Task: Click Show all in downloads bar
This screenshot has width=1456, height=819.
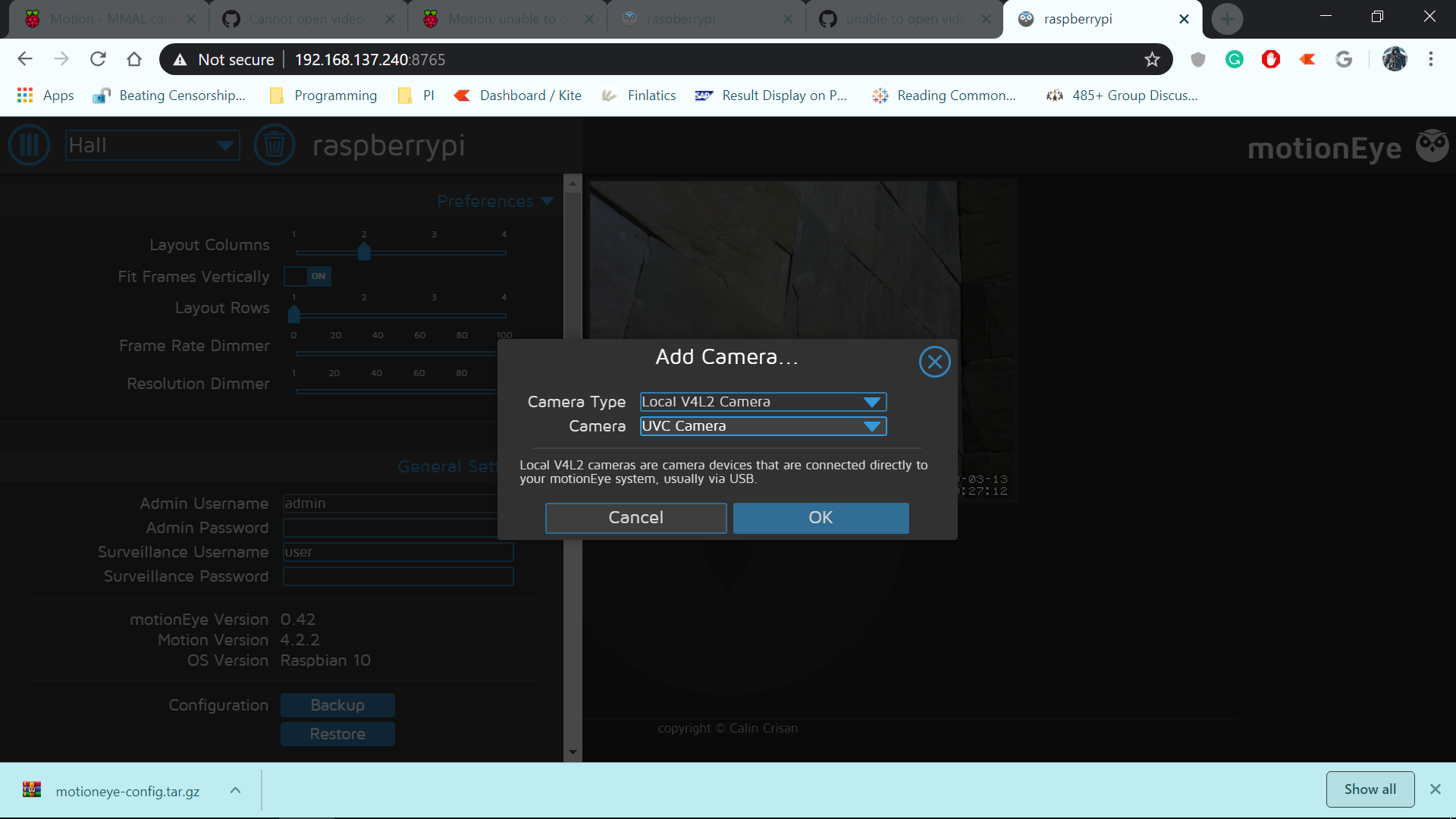Action: tap(1370, 789)
